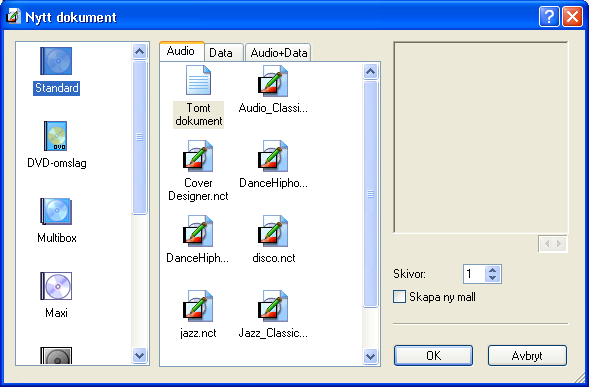Click template list scroll down arrow
The width and height of the screenshot is (589, 387).
(370, 356)
